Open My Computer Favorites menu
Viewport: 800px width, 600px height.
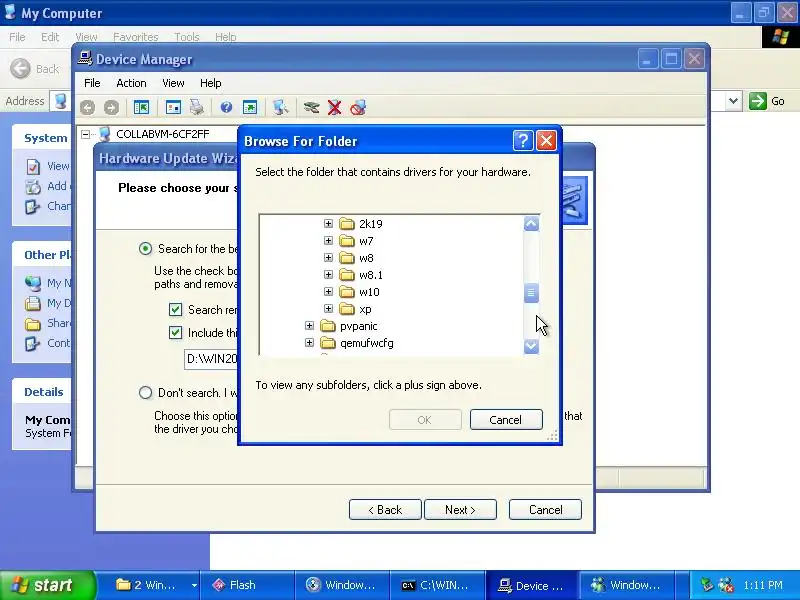click(135, 37)
